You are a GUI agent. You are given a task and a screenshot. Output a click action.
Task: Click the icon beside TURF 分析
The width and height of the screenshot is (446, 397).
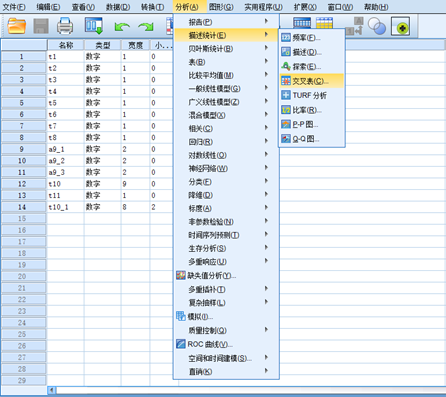pyautogui.click(x=286, y=95)
